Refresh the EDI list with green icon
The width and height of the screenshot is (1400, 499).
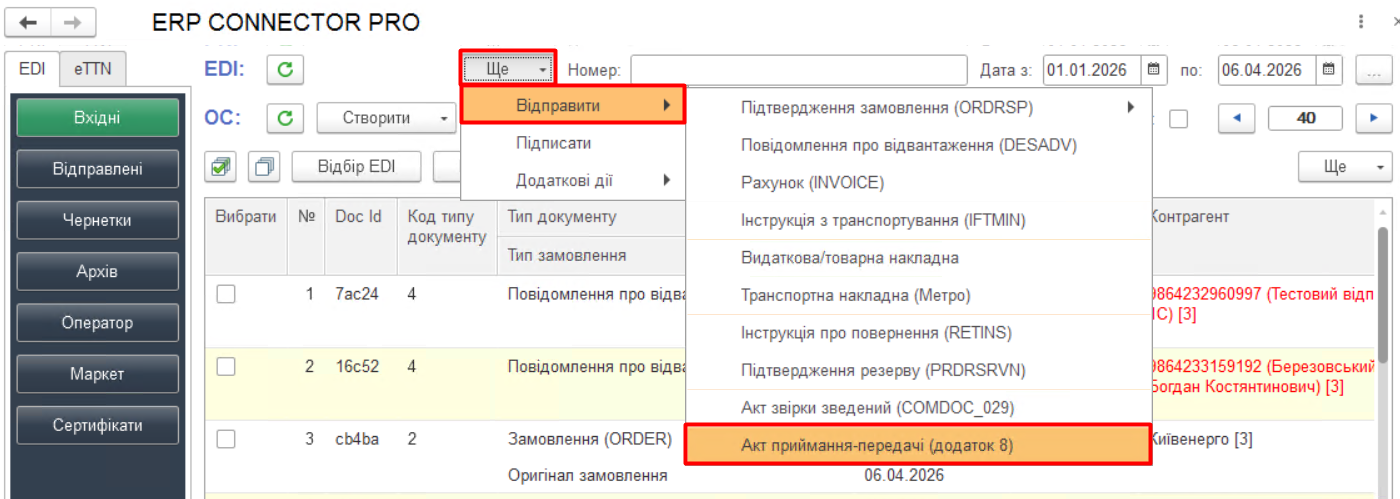pos(285,70)
